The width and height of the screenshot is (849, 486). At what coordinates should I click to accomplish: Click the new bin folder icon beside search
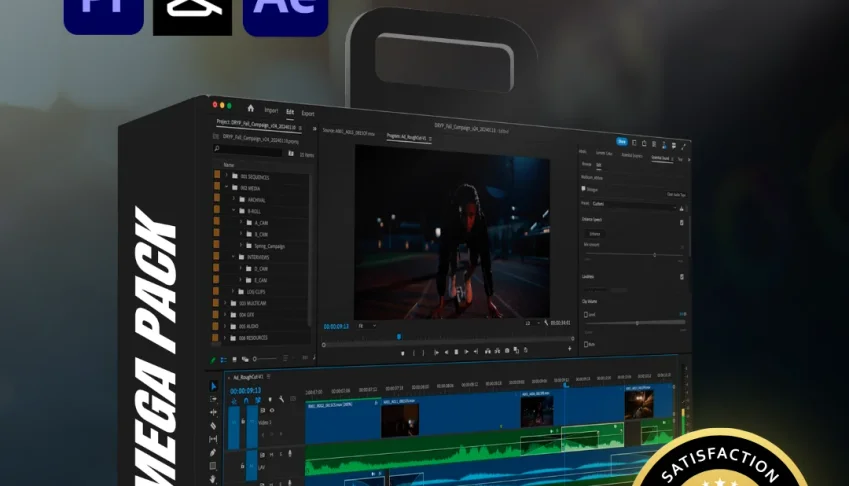pos(291,154)
